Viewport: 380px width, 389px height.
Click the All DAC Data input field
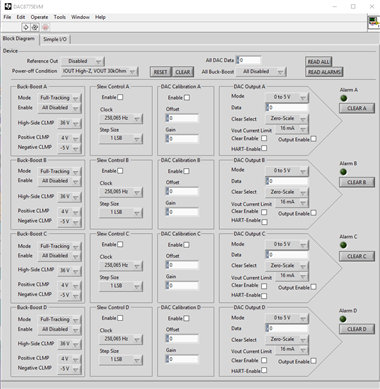click(248, 60)
